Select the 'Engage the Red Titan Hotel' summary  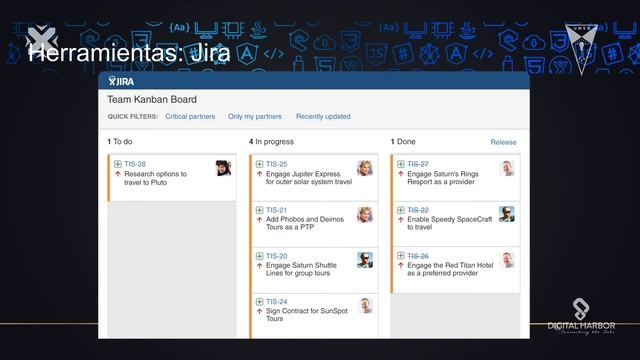(450, 269)
